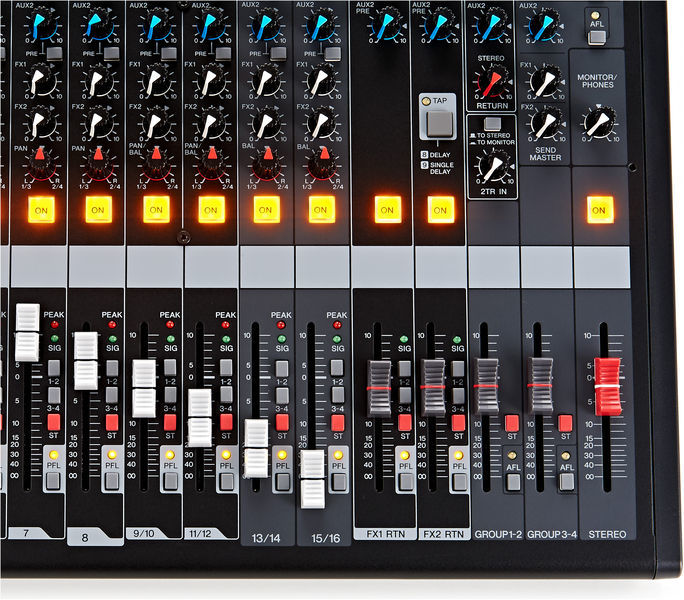
Task: Turn on channel 7 ON button
Action: (41, 210)
